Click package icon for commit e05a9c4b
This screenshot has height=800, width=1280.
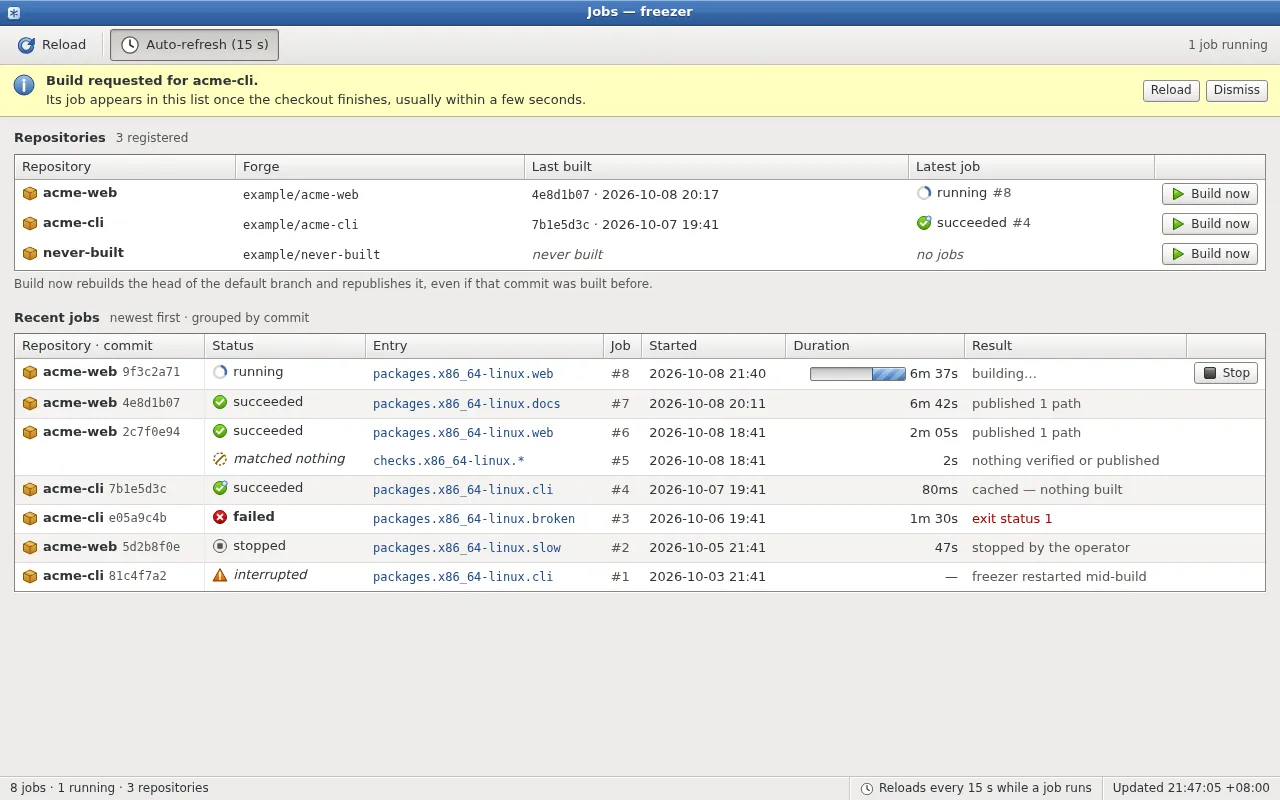coord(30,518)
